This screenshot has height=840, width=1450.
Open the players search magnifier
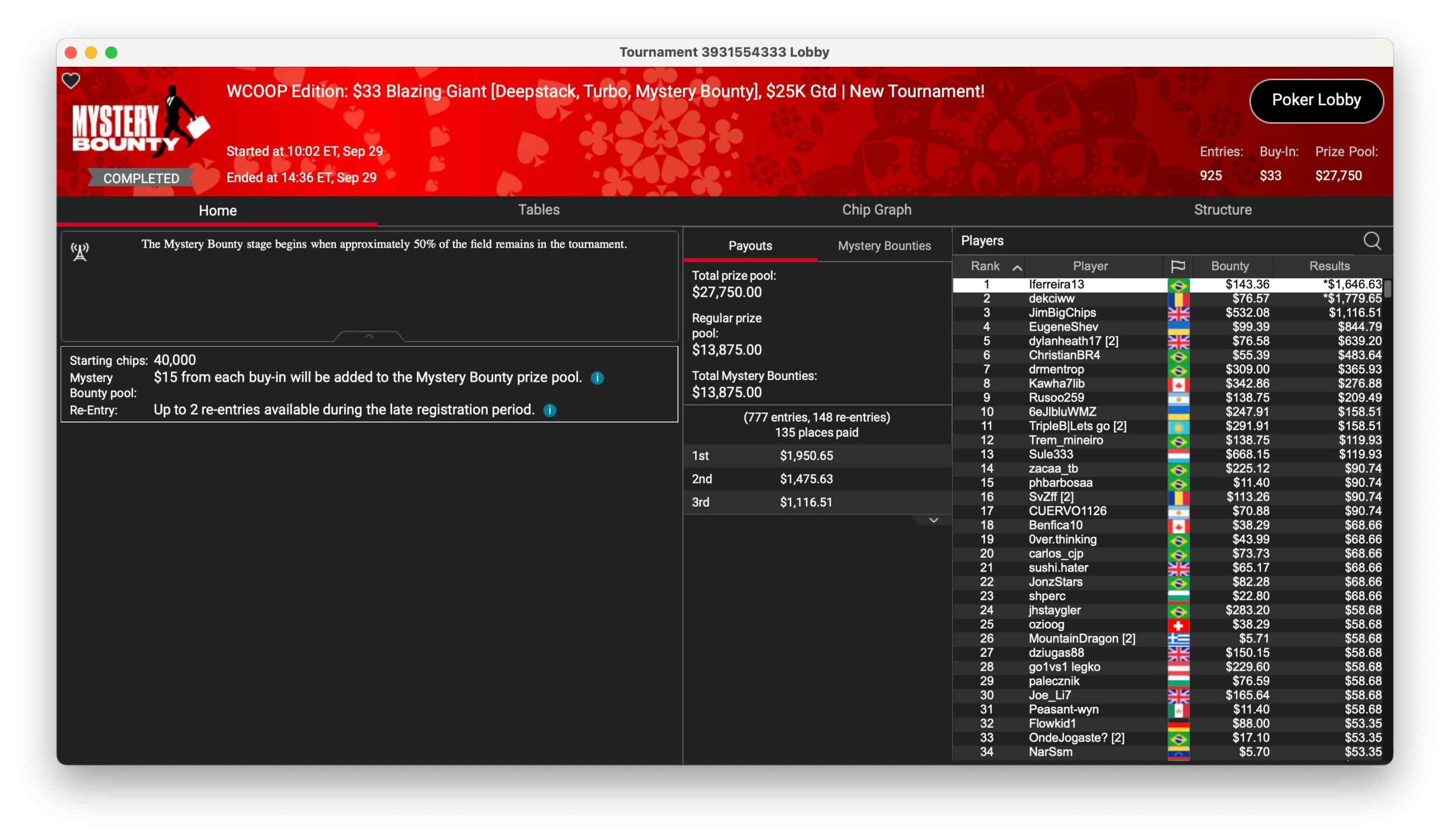(1371, 241)
